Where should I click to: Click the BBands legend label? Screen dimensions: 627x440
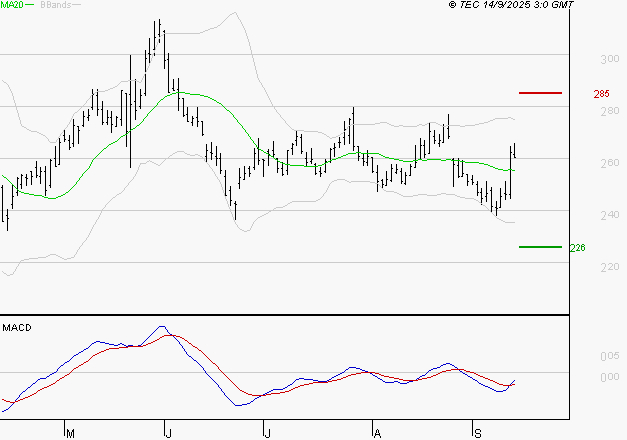click(56, 5)
